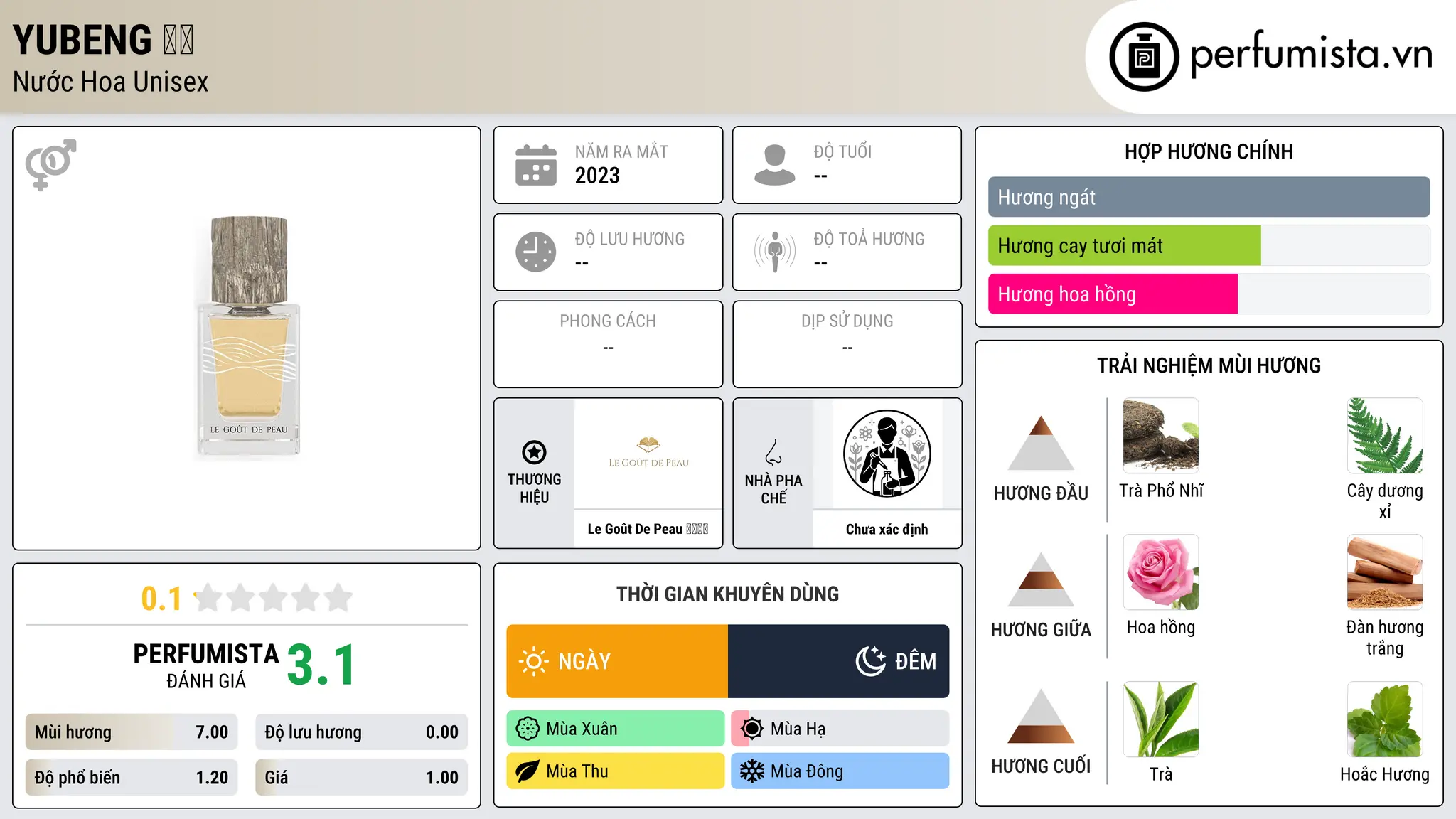
Task: Click the leaf icon for Mùa Thu
Action: click(x=528, y=771)
